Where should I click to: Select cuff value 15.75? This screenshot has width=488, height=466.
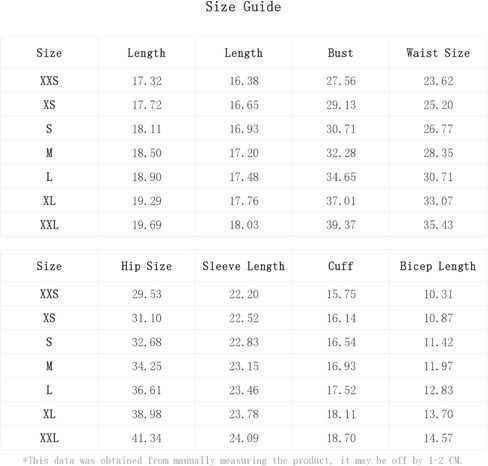(341, 294)
